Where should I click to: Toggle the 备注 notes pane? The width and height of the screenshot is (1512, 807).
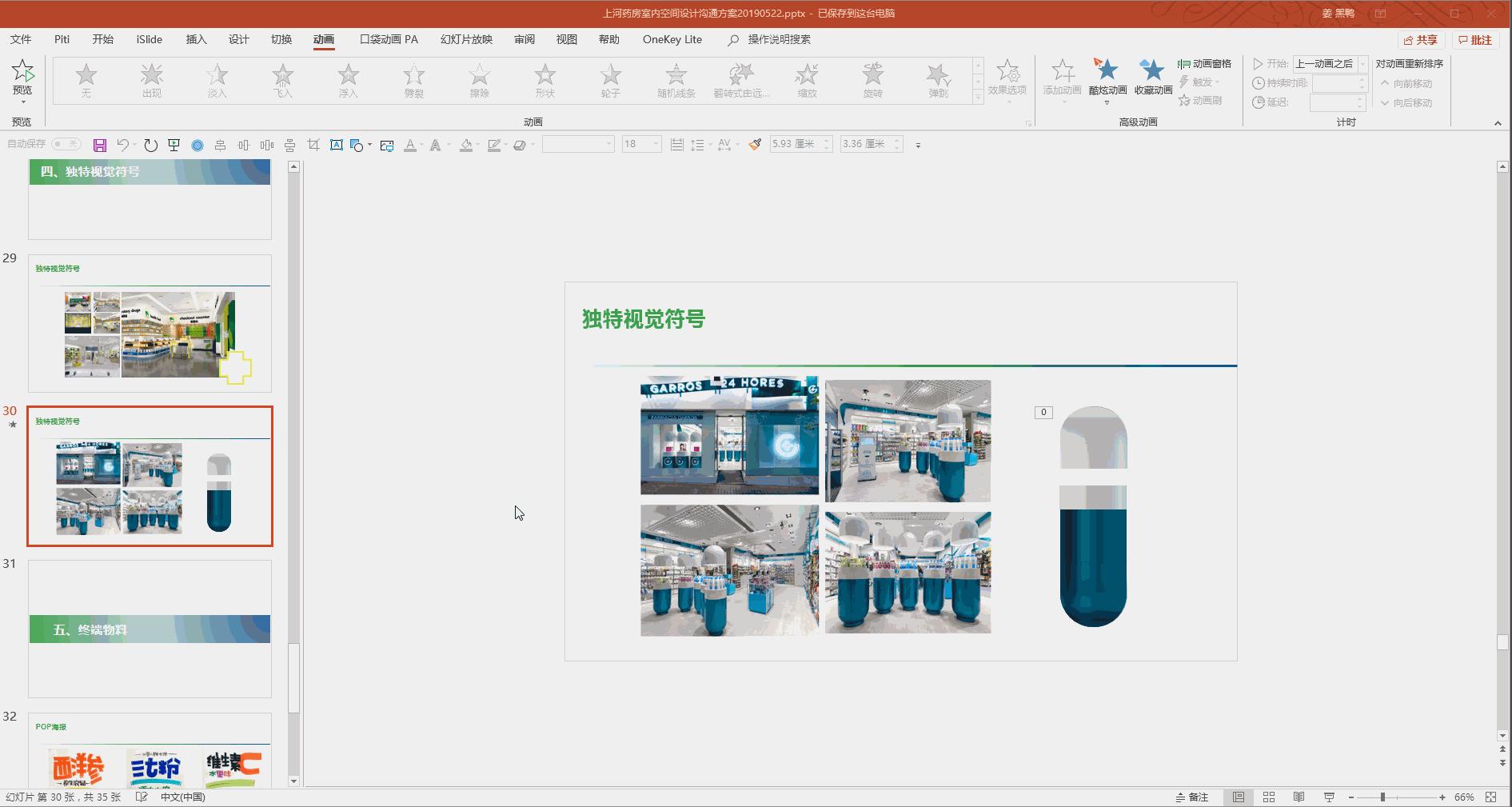1191,797
